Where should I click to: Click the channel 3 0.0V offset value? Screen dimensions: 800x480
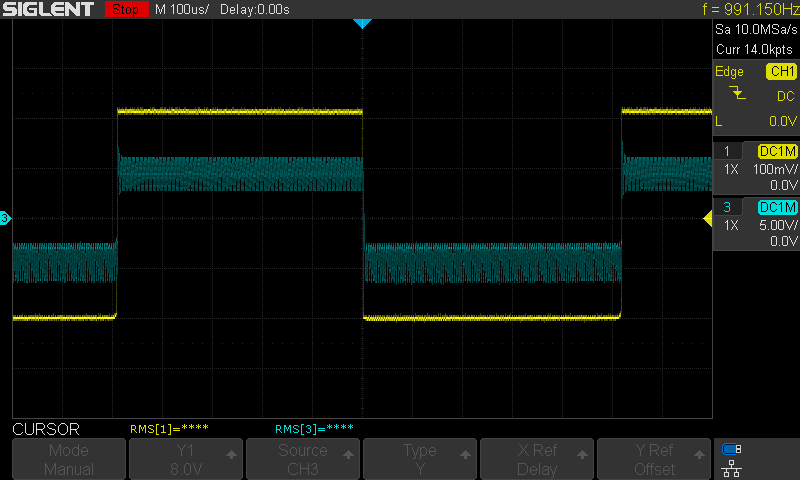pyautogui.click(x=784, y=241)
